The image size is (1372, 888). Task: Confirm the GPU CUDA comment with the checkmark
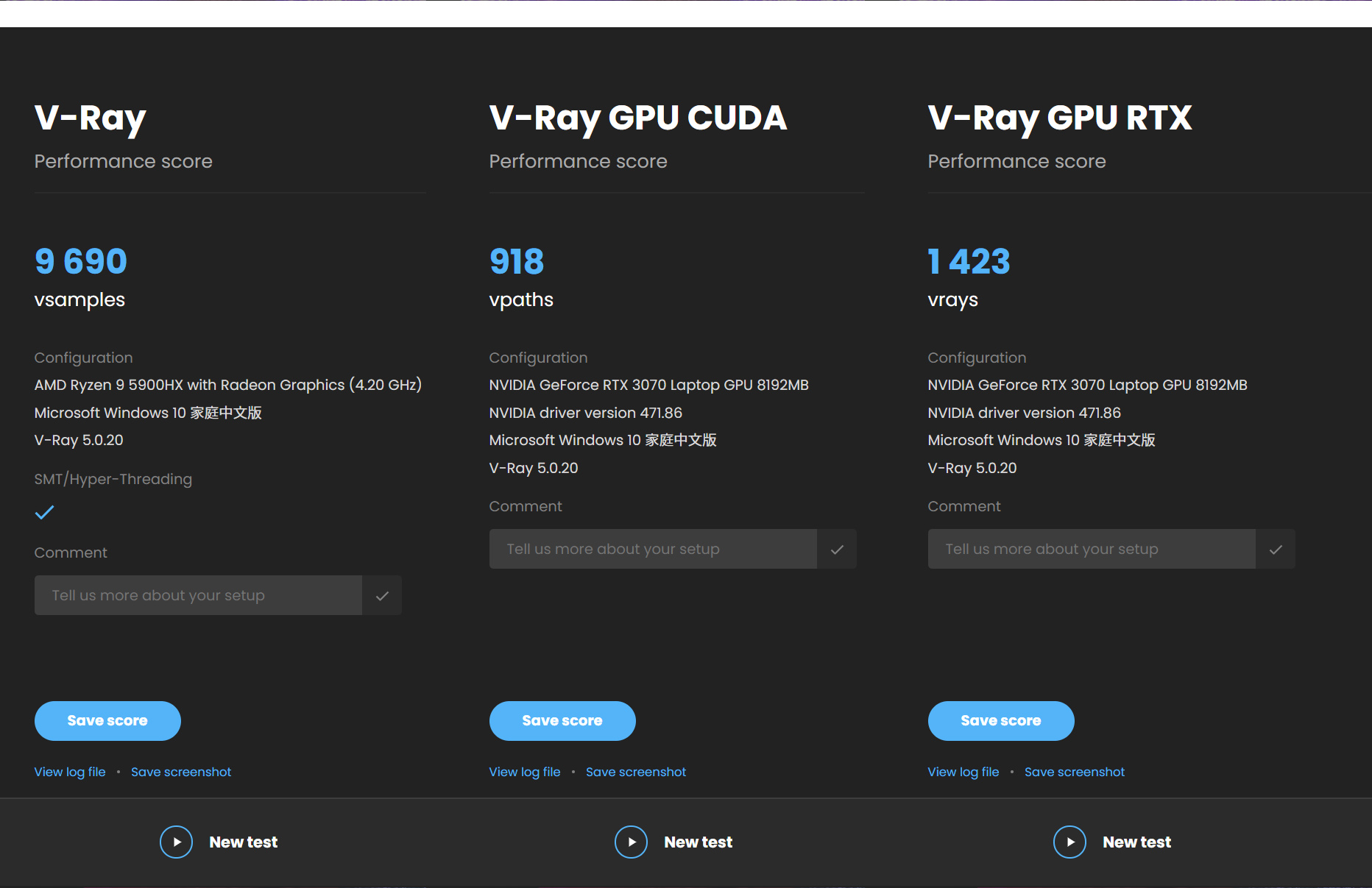coord(837,549)
